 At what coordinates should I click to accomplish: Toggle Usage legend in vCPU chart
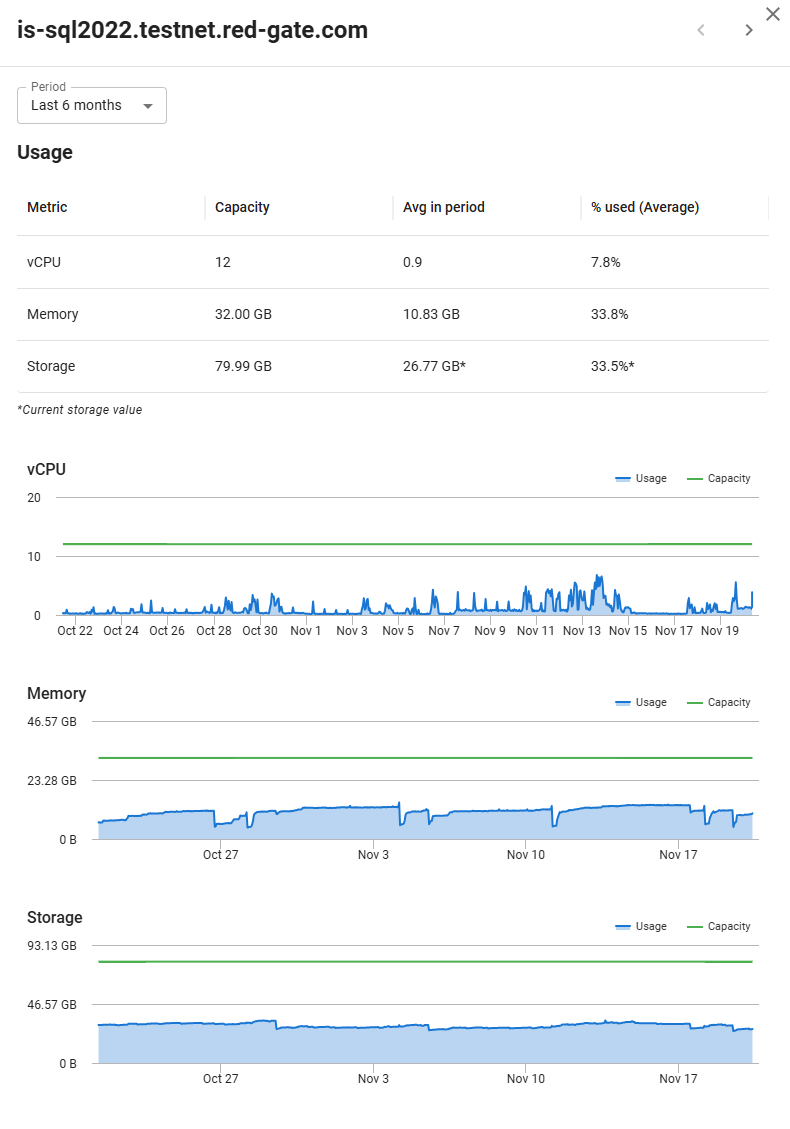coord(641,479)
